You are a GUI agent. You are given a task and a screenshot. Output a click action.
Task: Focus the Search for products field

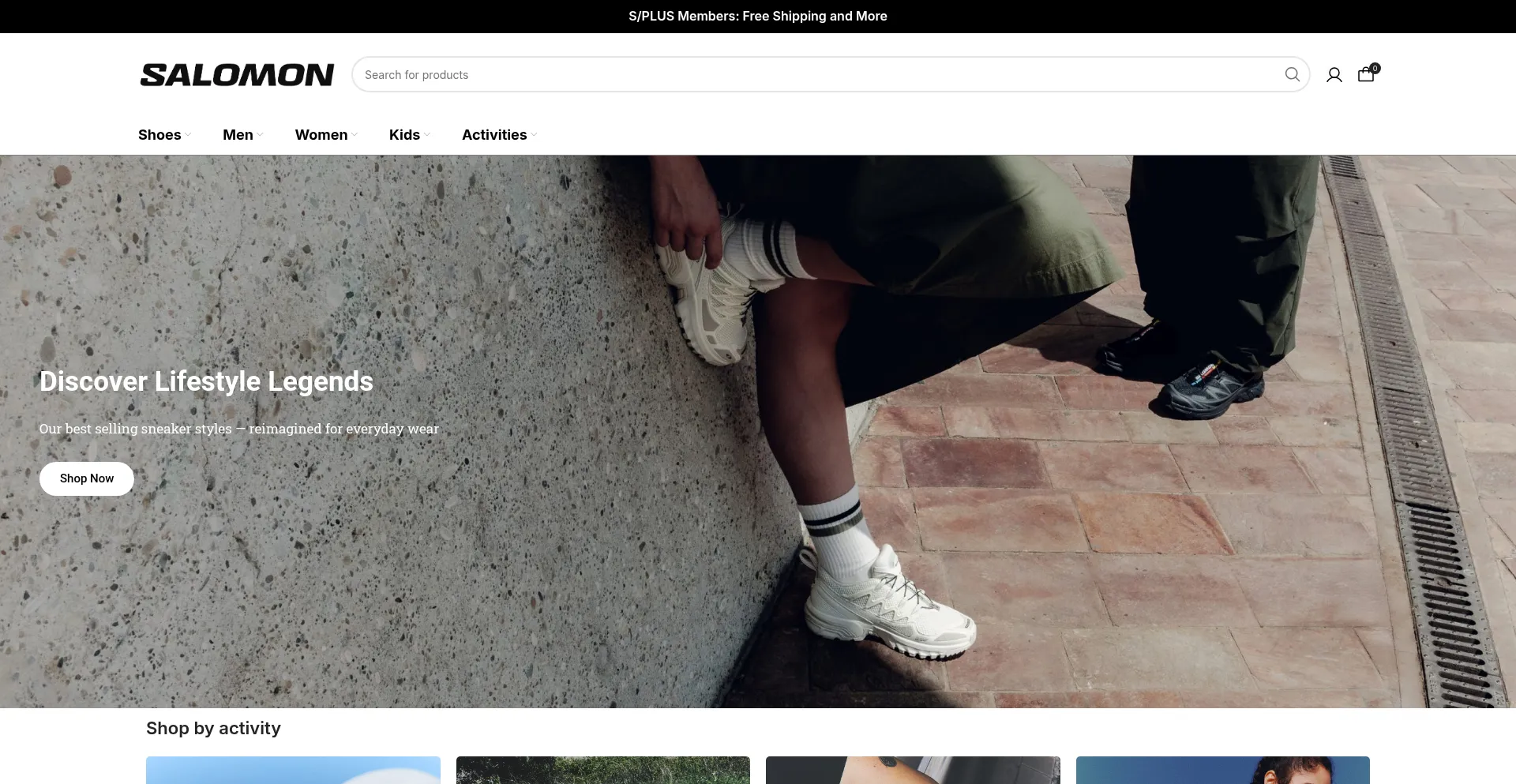(x=831, y=74)
